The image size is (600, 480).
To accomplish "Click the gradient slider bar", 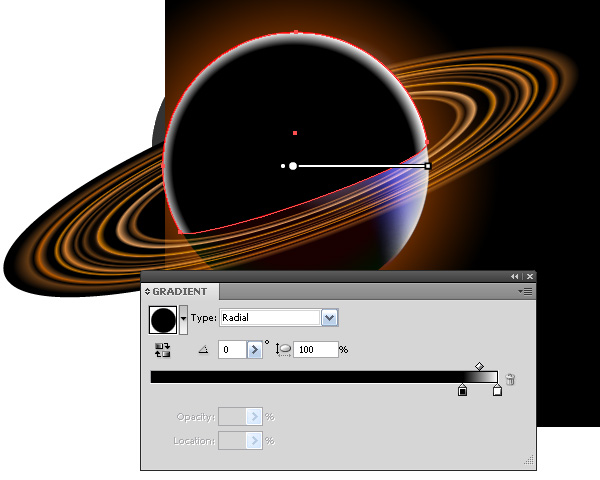I will pyautogui.click(x=324, y=377).
